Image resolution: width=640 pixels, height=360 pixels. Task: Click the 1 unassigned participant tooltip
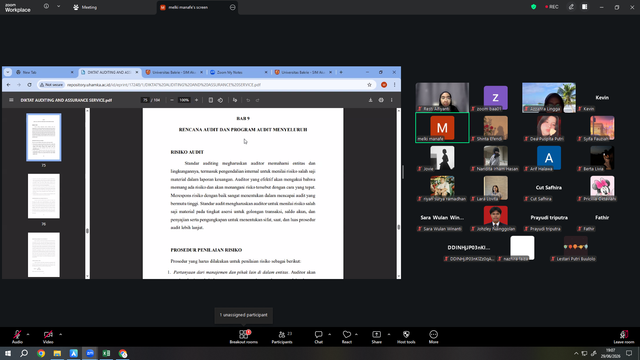point(244,315)
